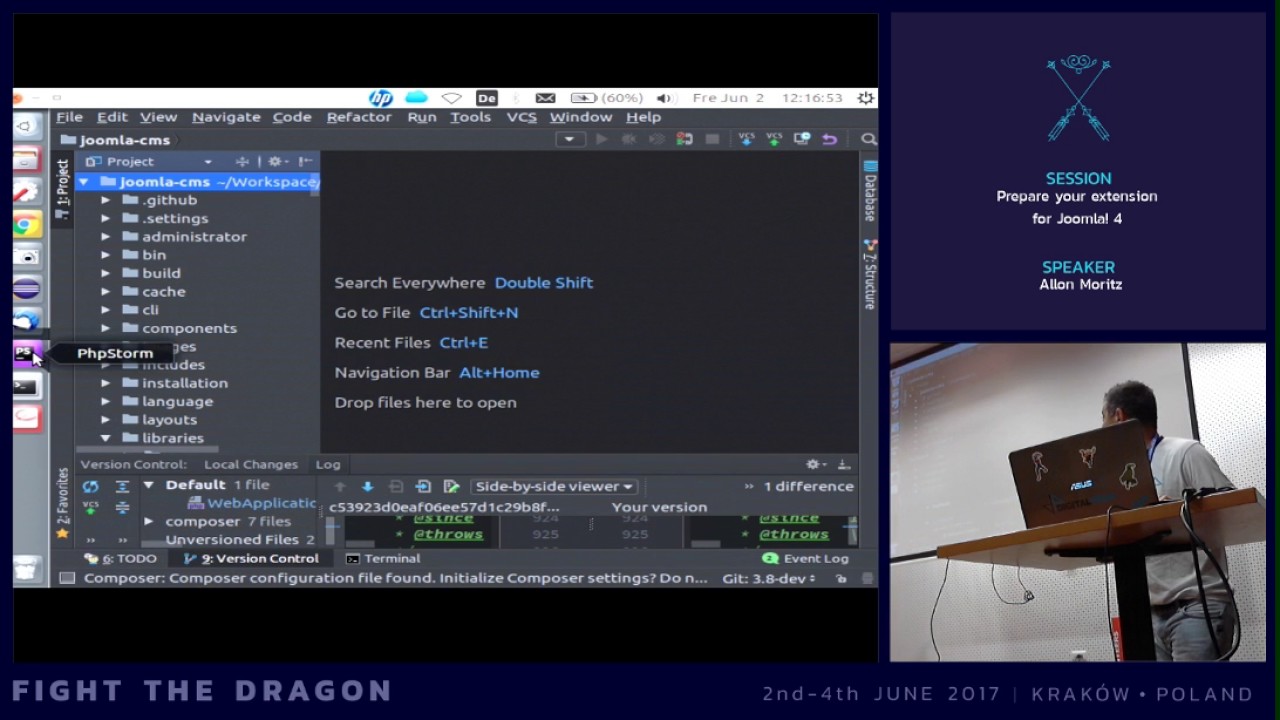Screen dimensions: 1280x720
Task: Click the Show History toolbar icon
Action: point(801,139)
